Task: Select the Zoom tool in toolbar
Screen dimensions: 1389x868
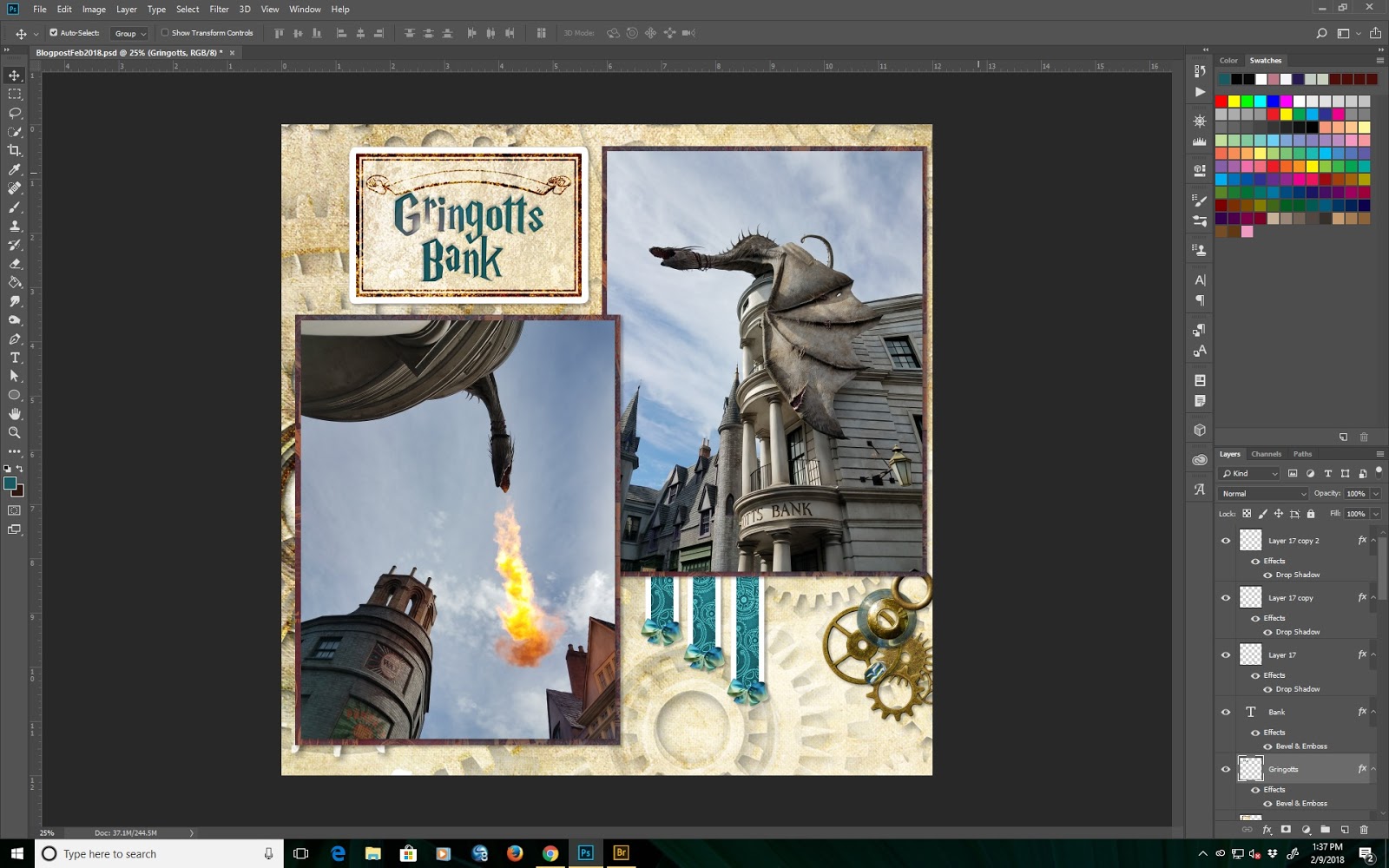Action: point(15,432)
